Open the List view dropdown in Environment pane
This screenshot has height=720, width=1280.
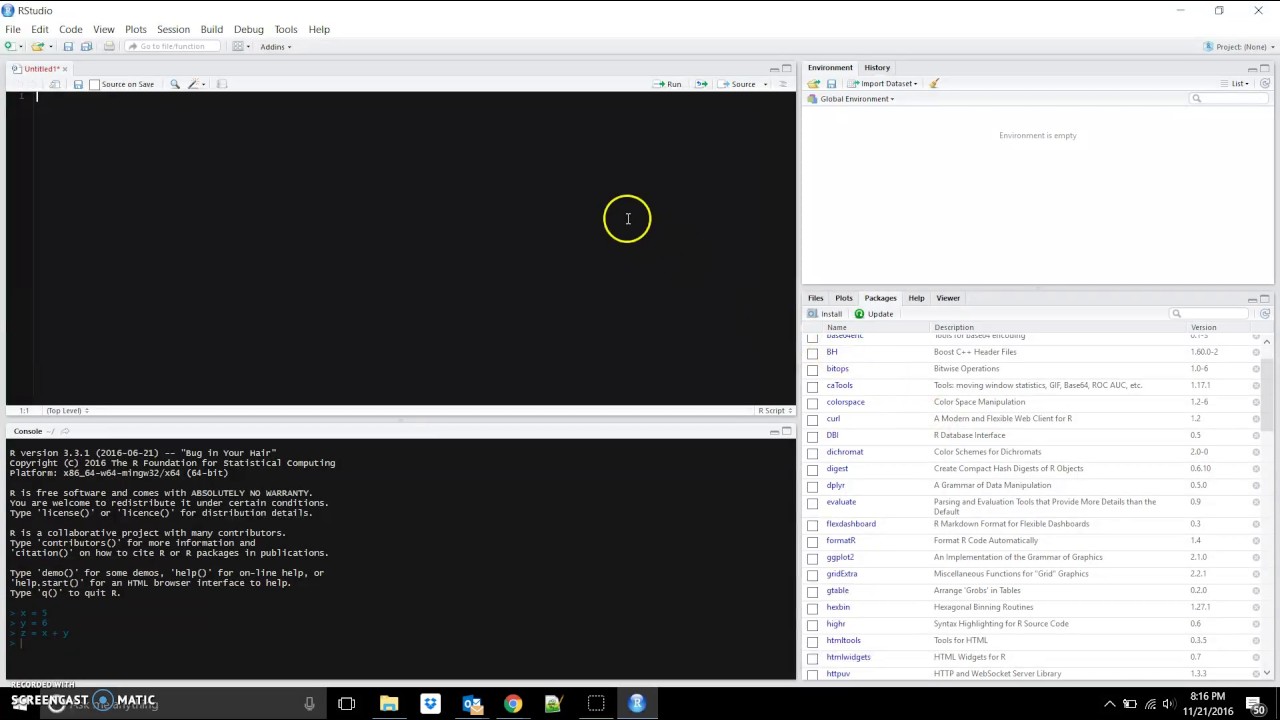1235,84
